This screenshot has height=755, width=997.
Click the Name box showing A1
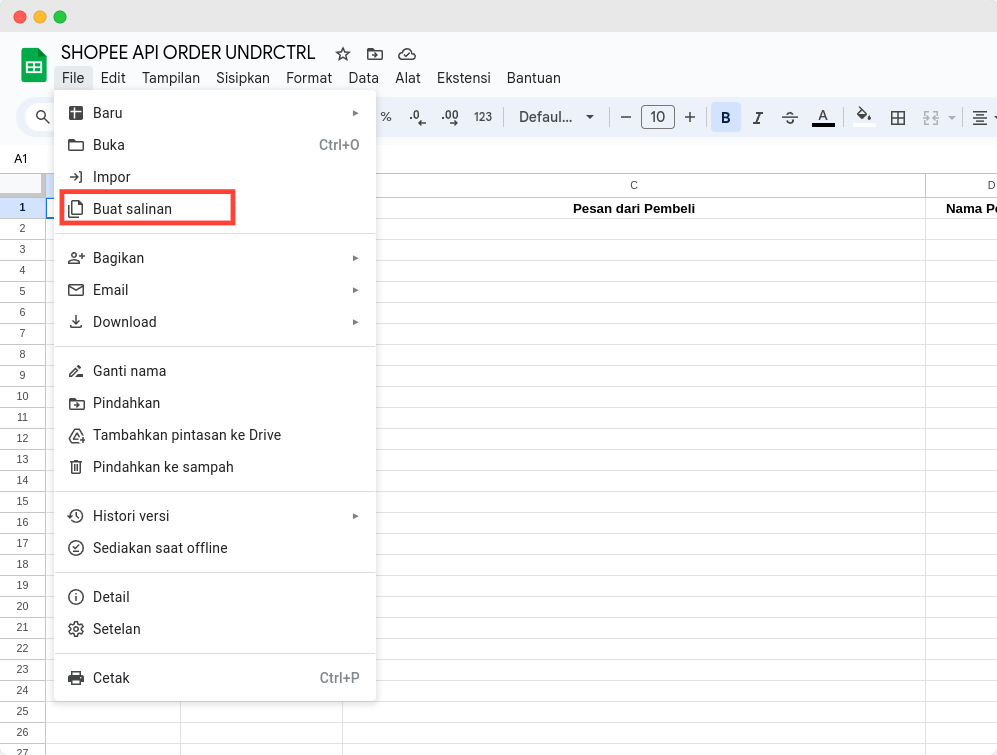[22, 158]
